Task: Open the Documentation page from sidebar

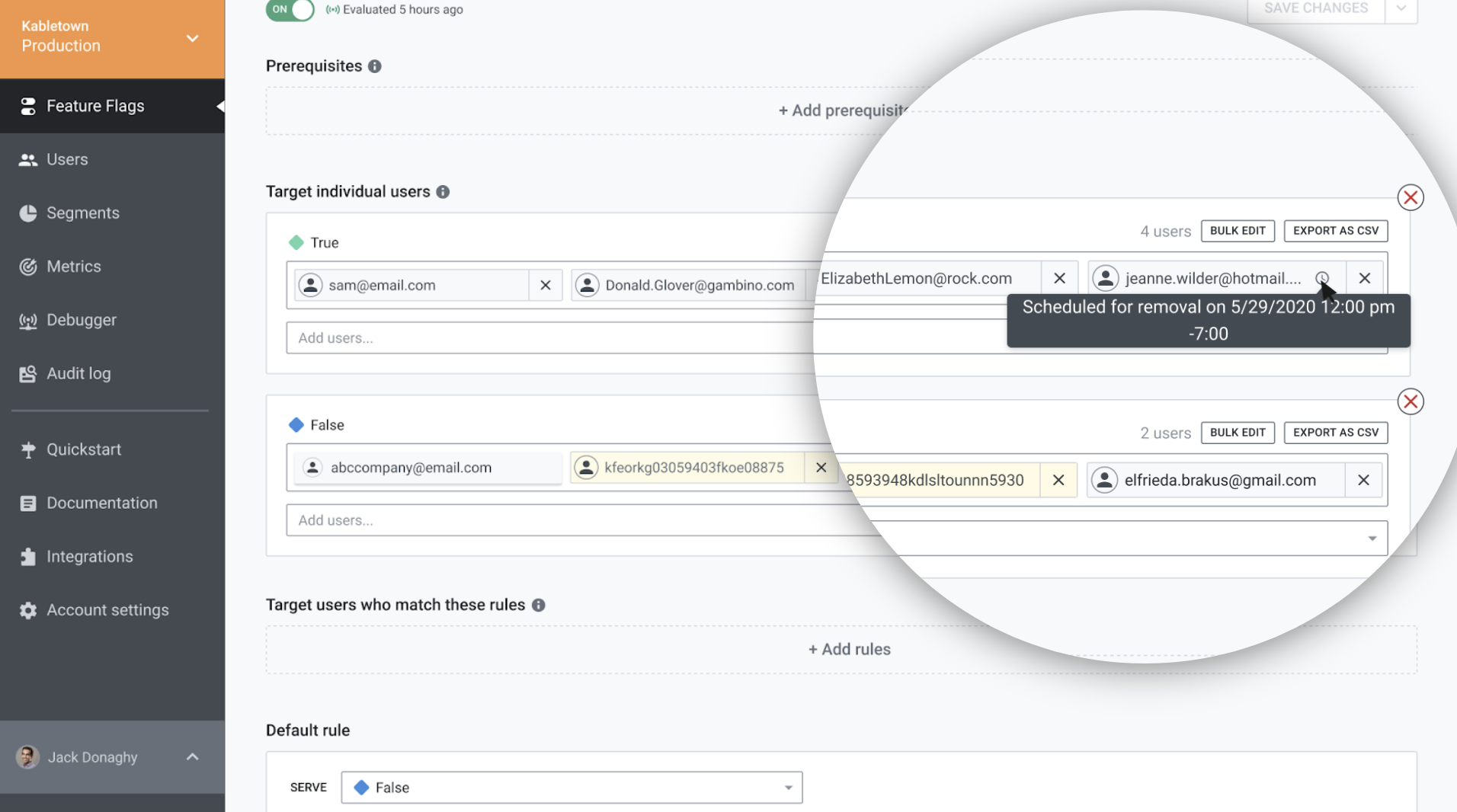Action: pyautogui.click(x=28, y=503)
